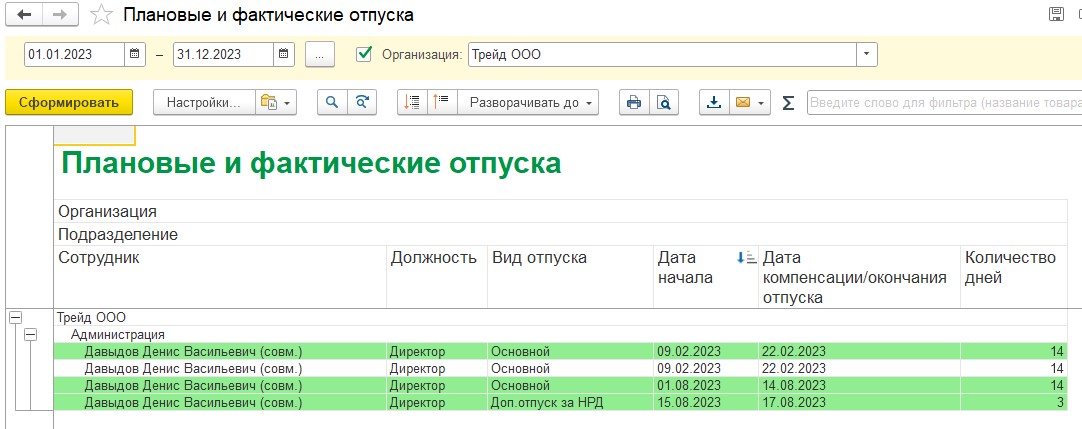Open report Настройки
The height and width of the screenshot is (429, 1082).
pyautogui.click(x=204, y=103)
